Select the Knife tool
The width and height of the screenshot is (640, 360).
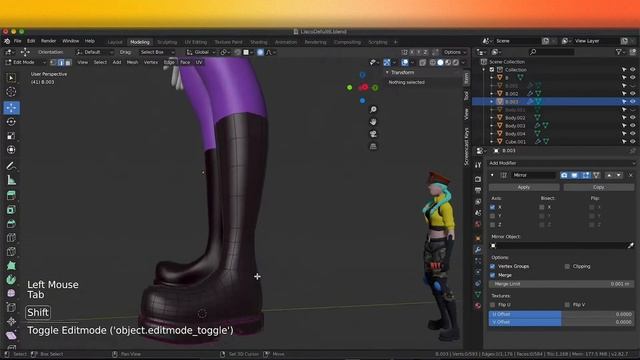point(11,252)
